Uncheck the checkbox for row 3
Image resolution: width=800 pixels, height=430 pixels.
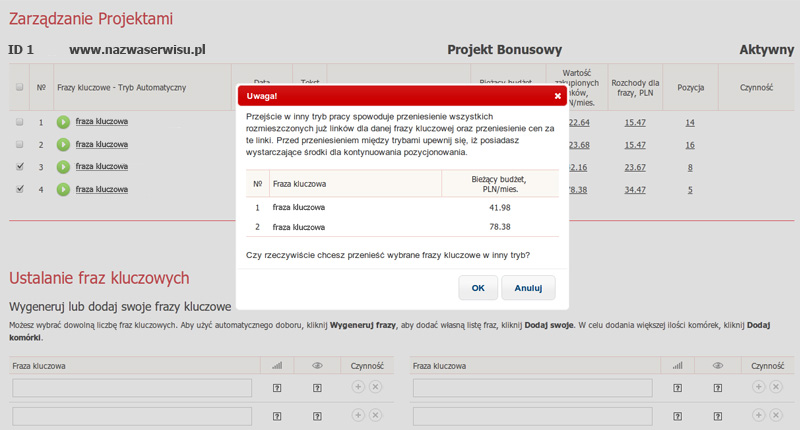pos(20,166)
